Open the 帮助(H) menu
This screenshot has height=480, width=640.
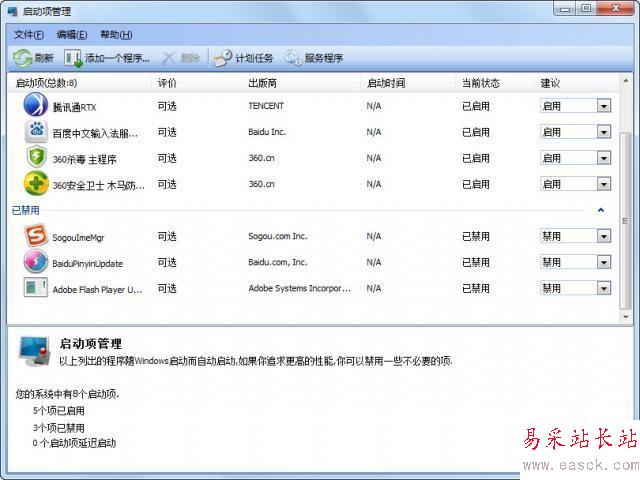[x=116, y=35]
